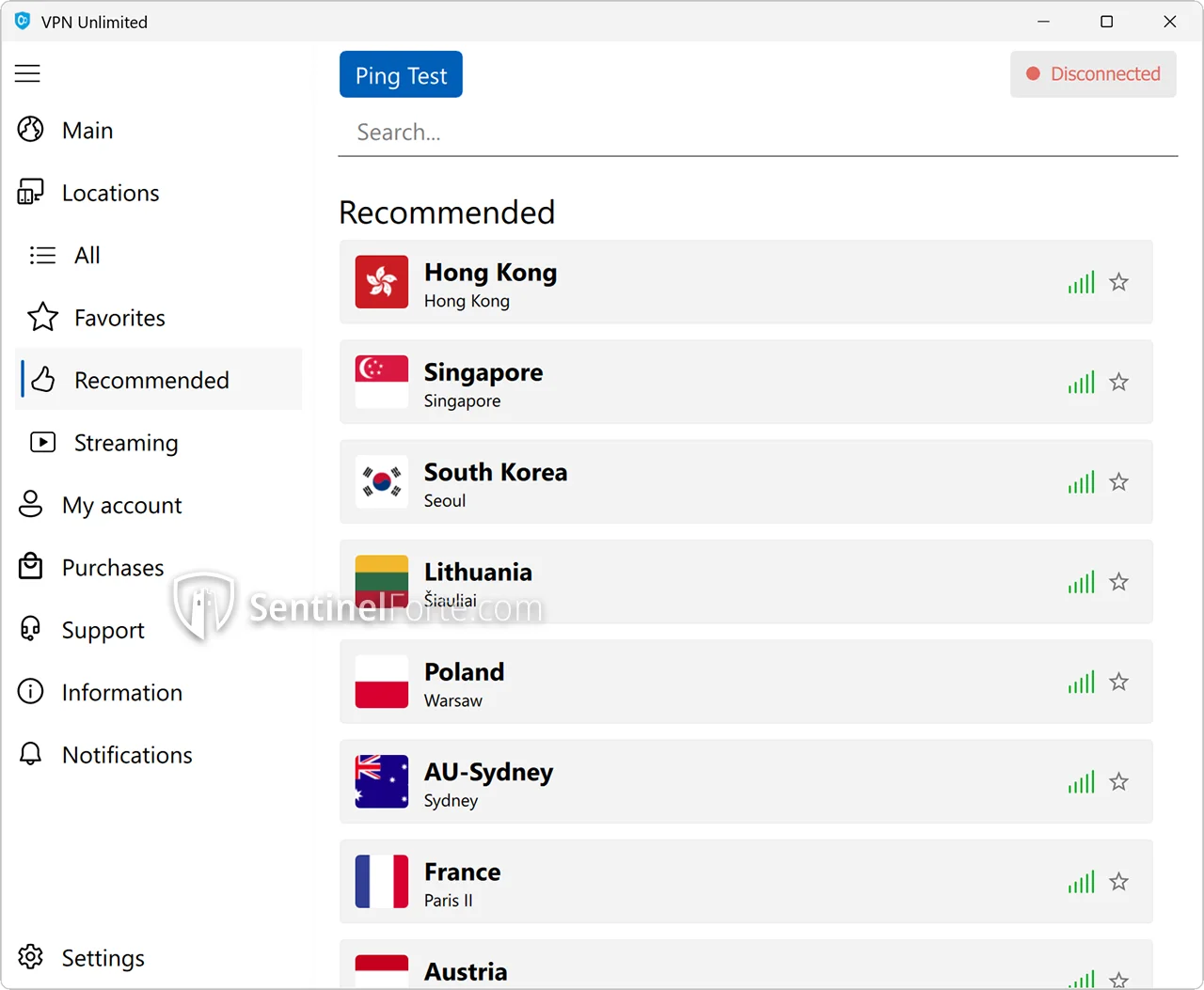
Task: Favorite the South Korea server star
Action: [x=1118, y=481]
